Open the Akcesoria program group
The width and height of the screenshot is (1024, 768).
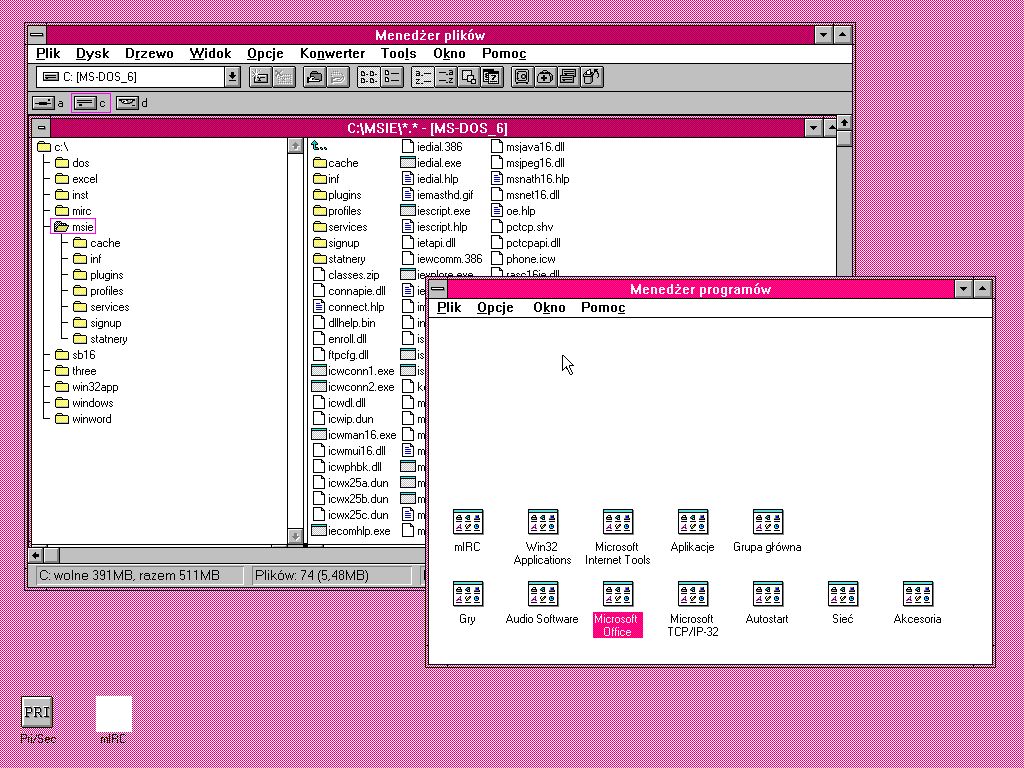[x=917, y=593]
